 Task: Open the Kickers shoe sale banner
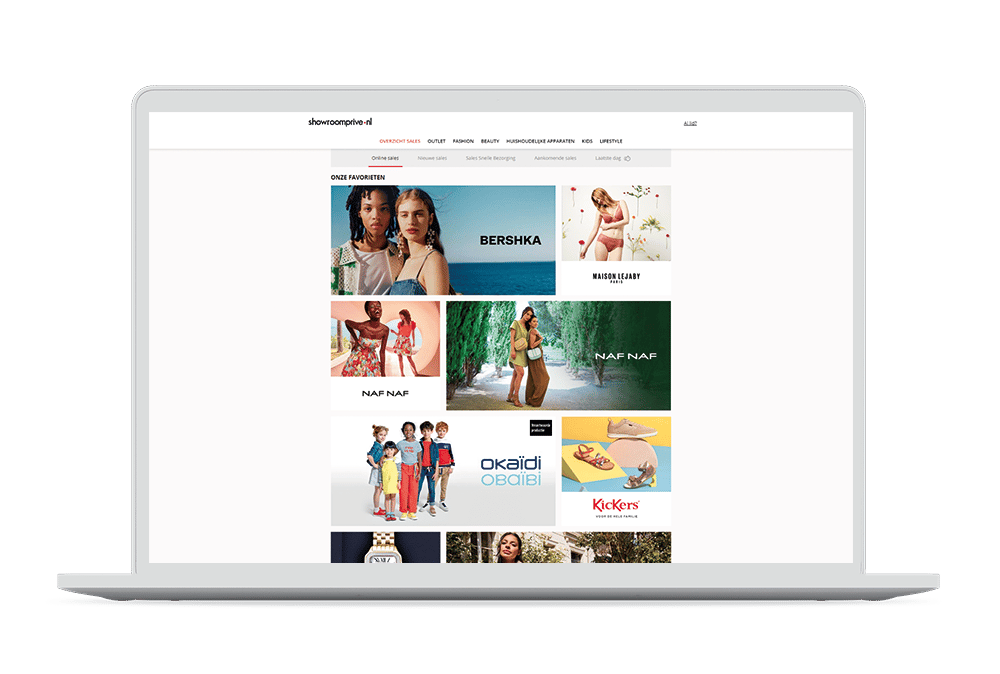click(x=616, y=468)
